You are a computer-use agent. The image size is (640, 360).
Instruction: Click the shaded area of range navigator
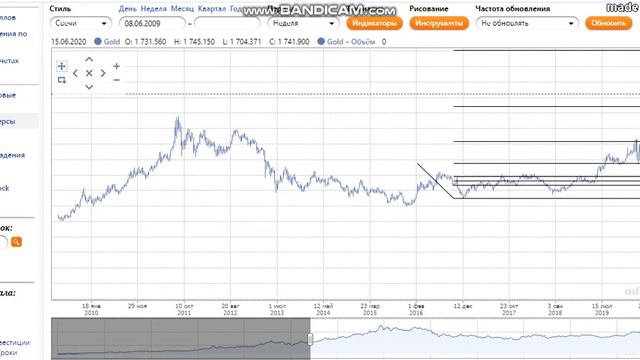click(x=180, y=339)
